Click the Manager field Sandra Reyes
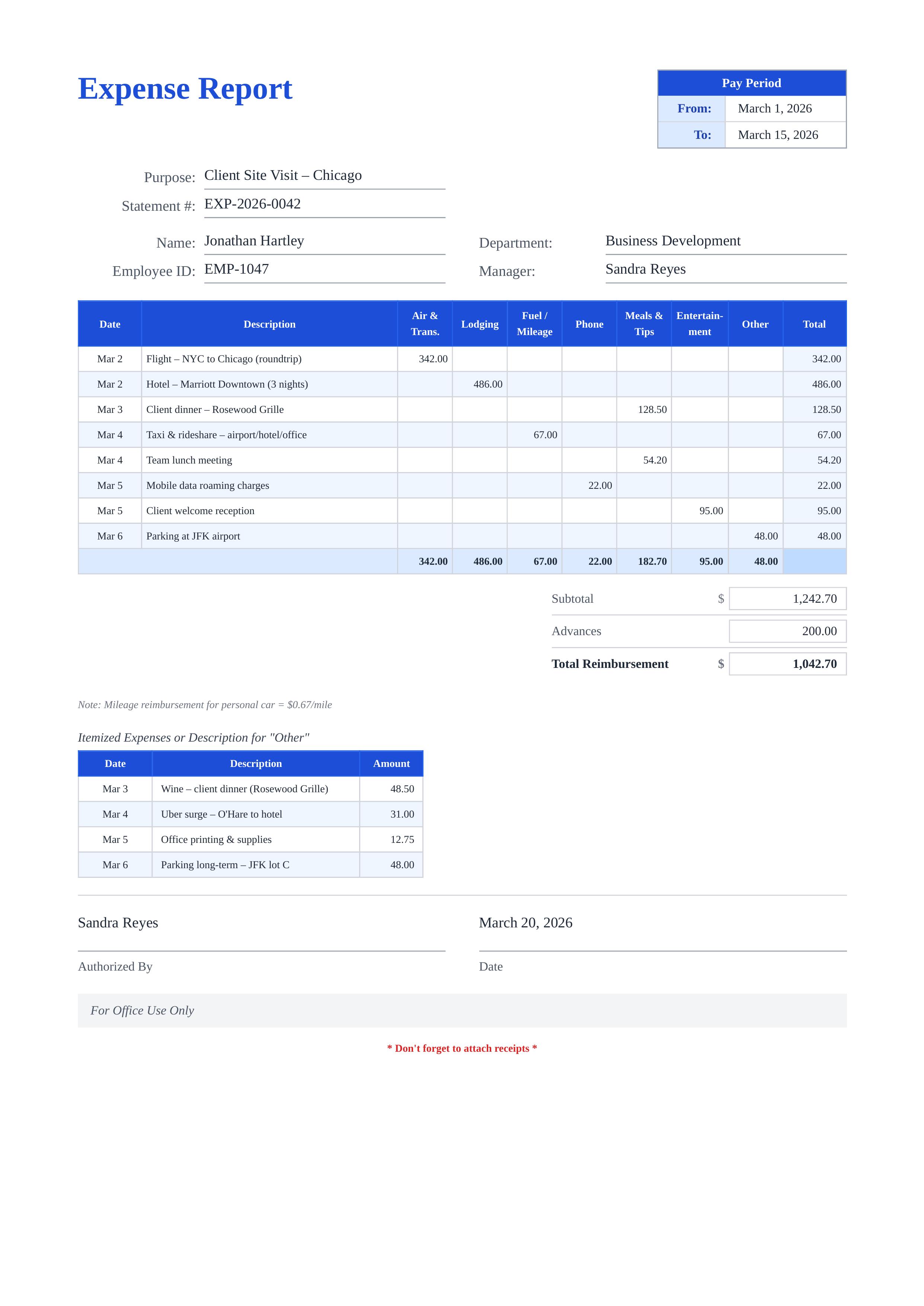The height and width of the screenshot is (1306, 924). pos(645,269)
